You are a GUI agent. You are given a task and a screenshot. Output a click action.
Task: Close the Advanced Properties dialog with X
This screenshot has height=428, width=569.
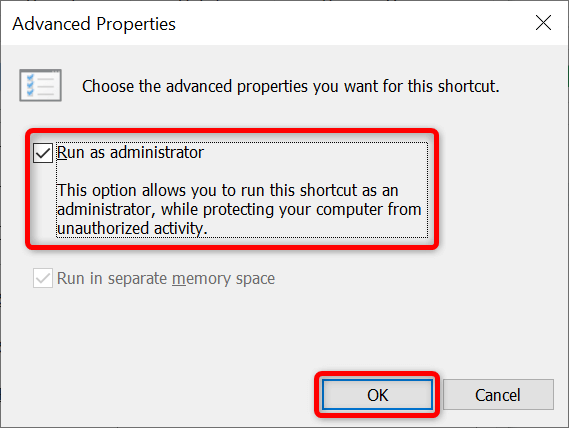pos(543,23)
